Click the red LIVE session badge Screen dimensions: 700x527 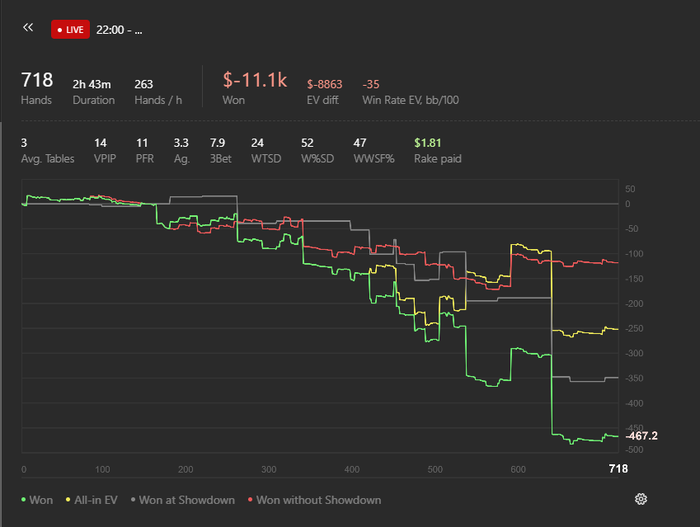(70, 29)
